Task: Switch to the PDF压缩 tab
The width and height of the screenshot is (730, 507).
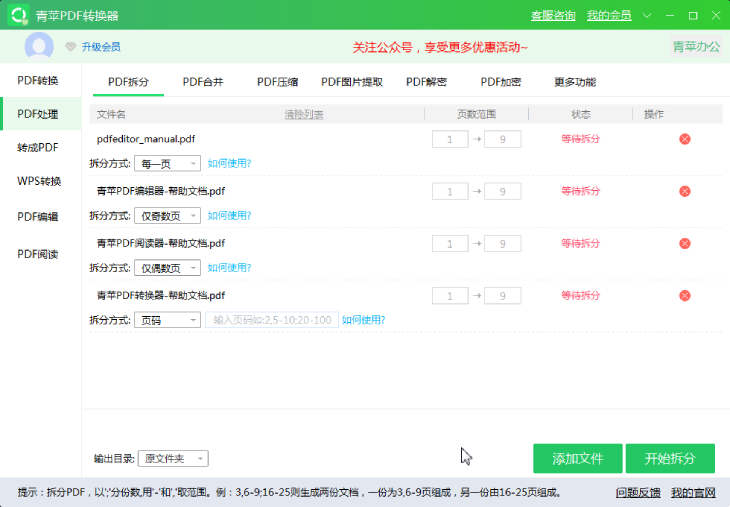Action: [x=277, y=82]
